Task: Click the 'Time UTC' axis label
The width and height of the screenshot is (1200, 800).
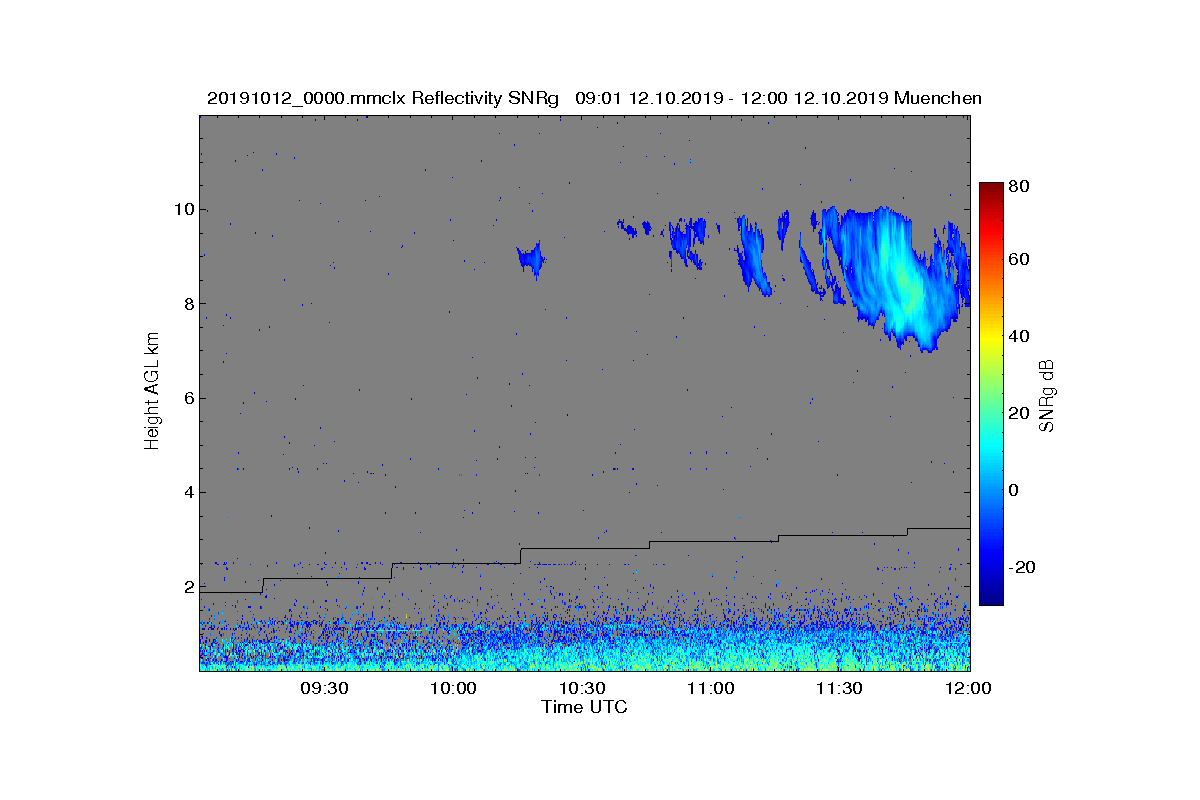Action: click(x=584, y=707)
